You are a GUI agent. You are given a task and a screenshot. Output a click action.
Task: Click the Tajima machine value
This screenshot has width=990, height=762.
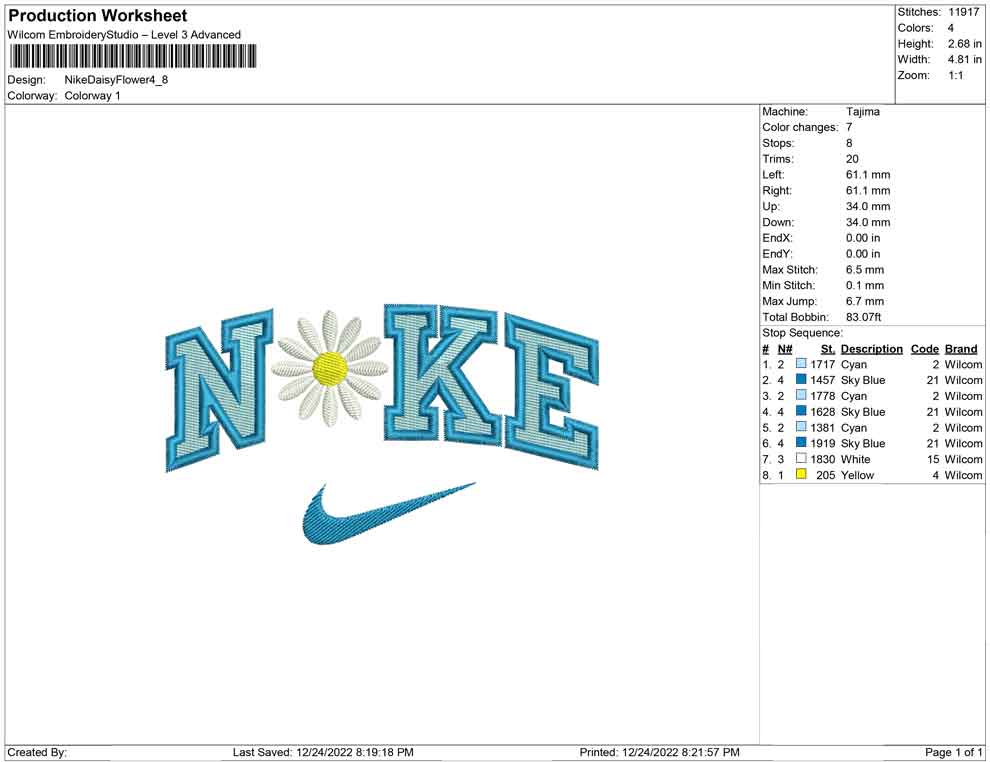pyautogui.click(x=862, y=112)
